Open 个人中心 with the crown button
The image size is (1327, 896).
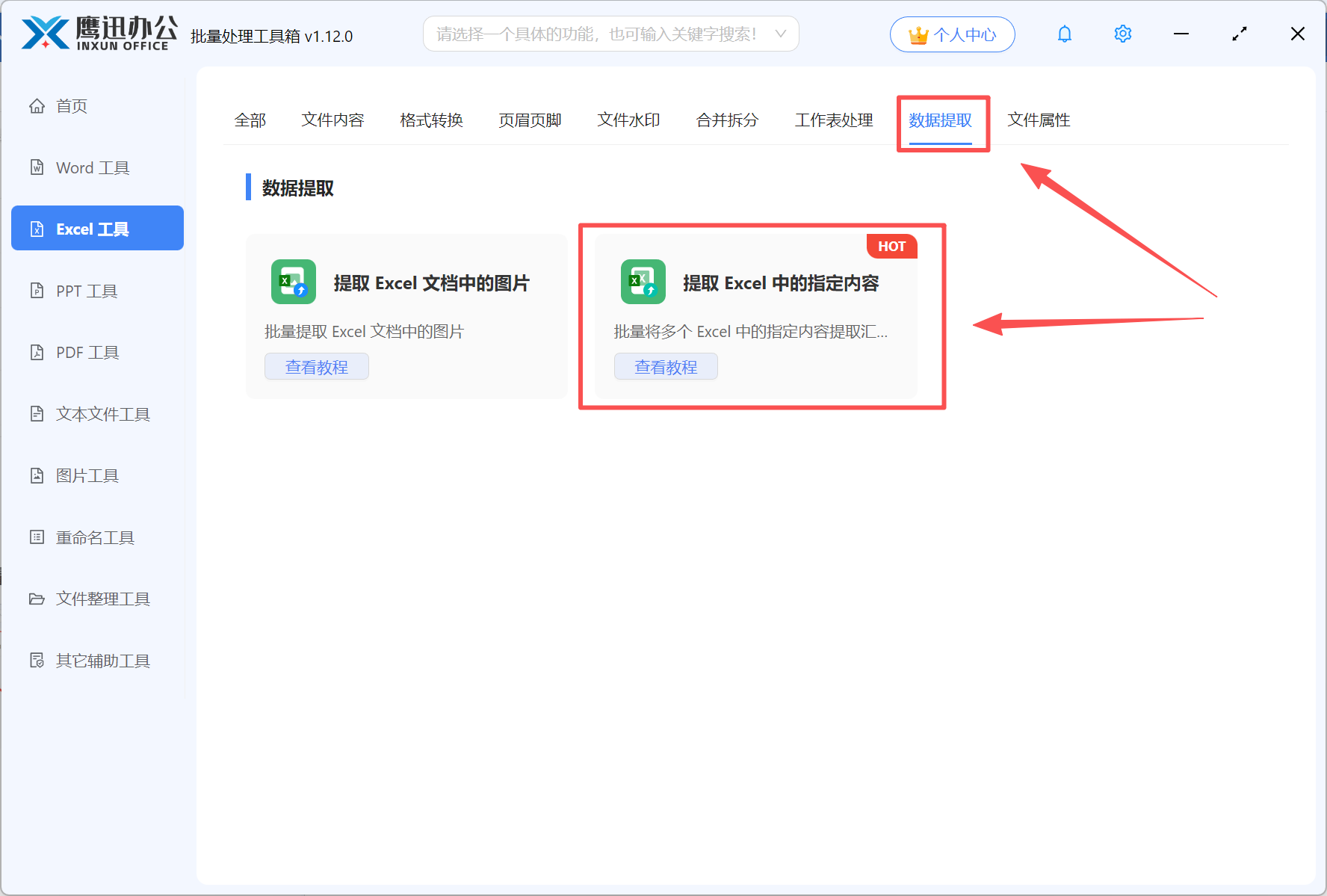point(952,34)
